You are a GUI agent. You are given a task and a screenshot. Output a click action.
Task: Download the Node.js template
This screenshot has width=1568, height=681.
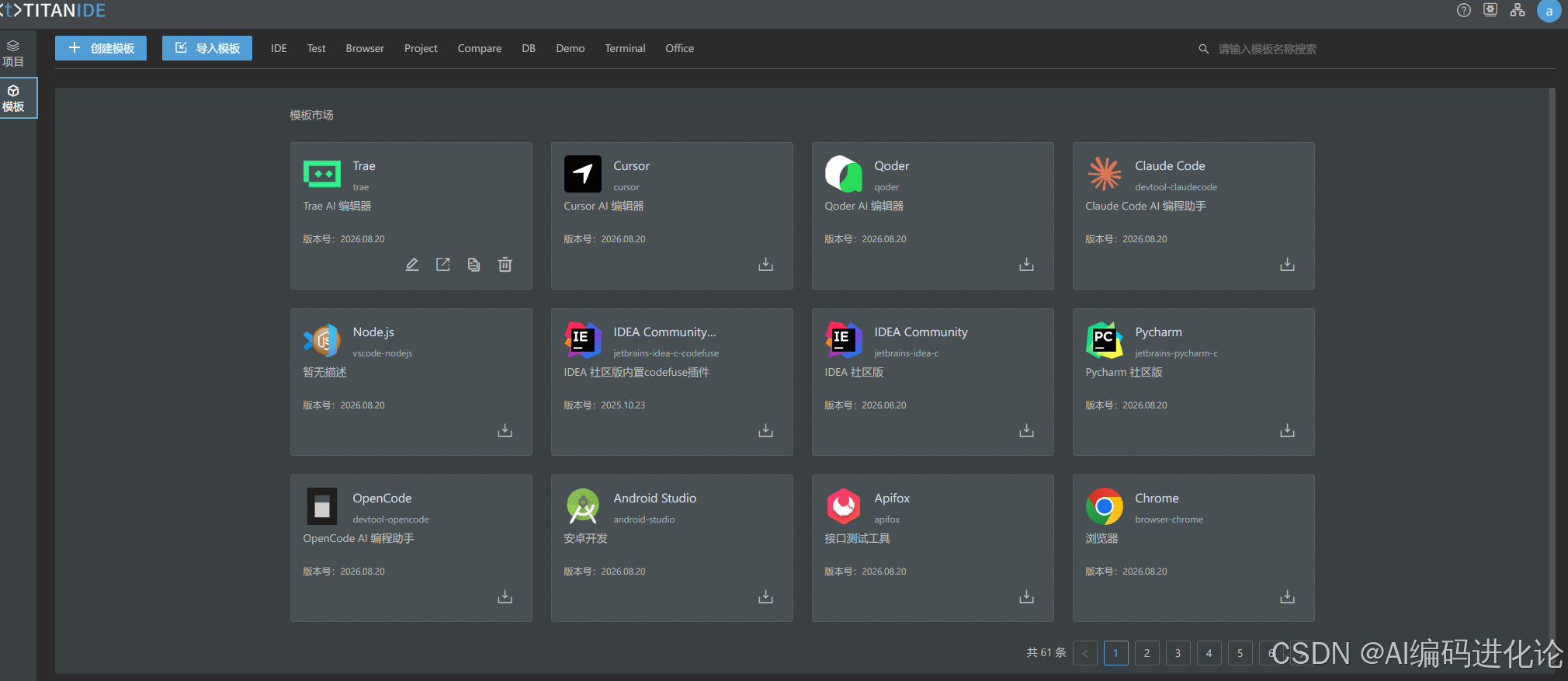(x=505, y=430)
